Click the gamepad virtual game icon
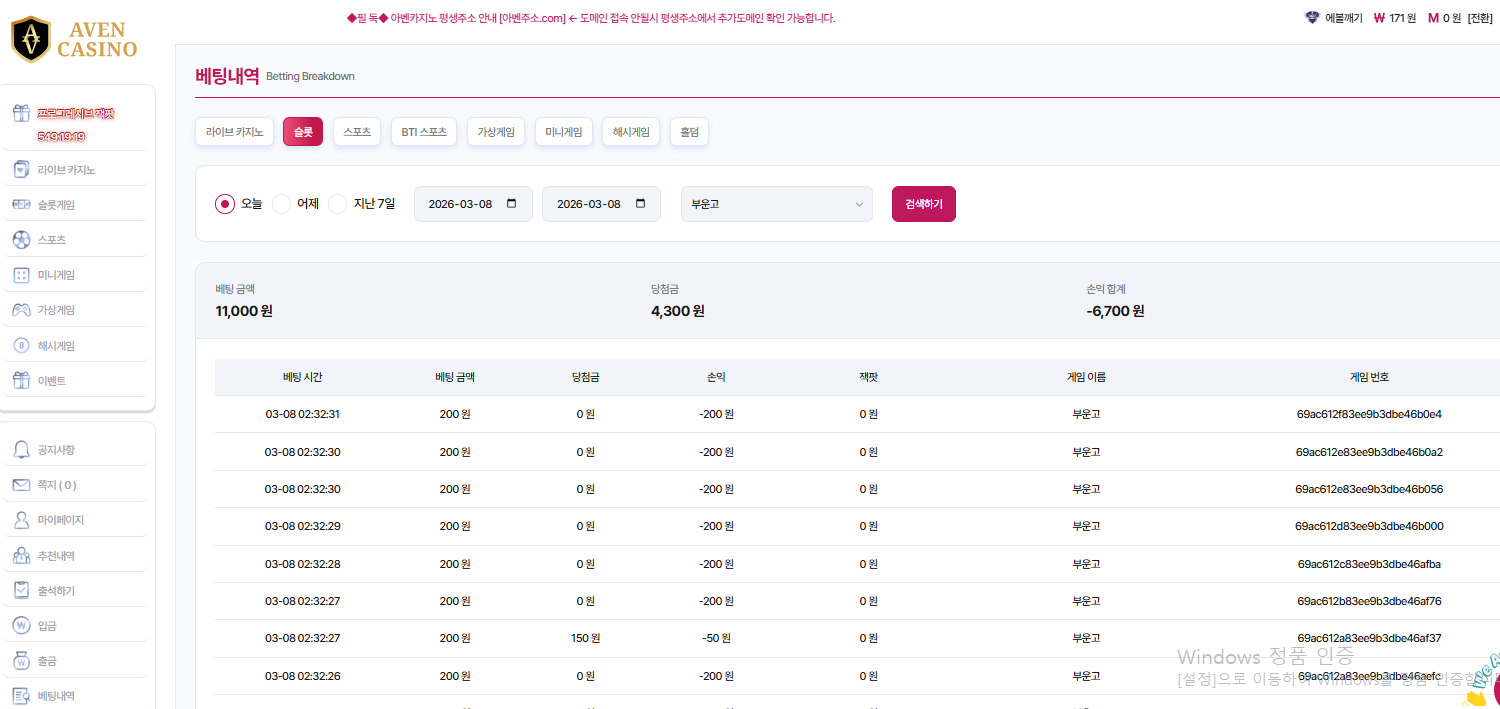The image size is (1500, 709). click(21, 310)
